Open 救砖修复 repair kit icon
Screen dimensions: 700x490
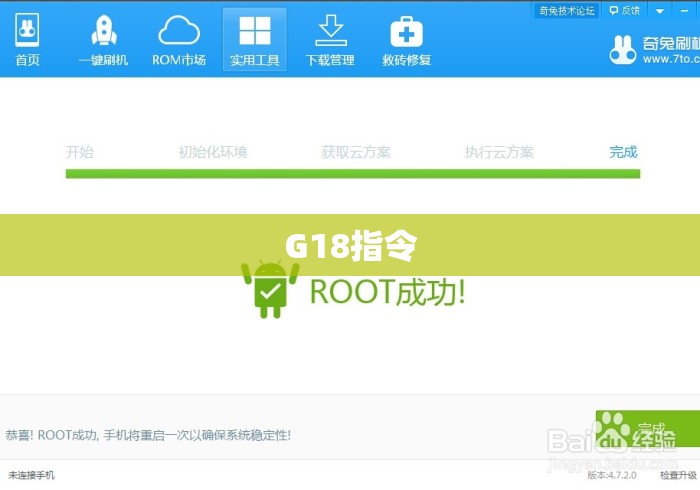pyautogui.click(x=406, y=40)
